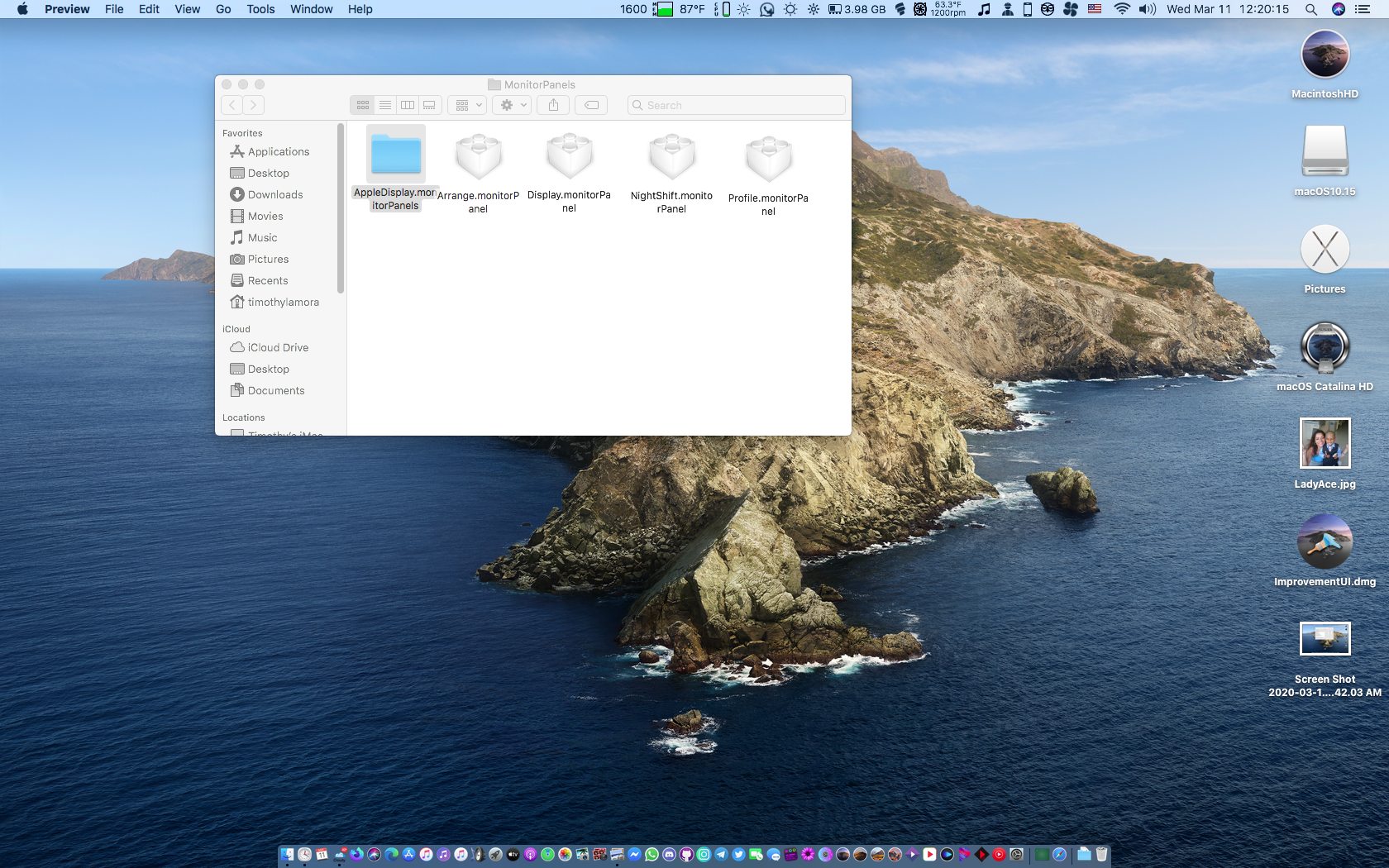Open the group-by arrangement dropdown
Viewport: 1389px width, 868px height.
point(467,105)
